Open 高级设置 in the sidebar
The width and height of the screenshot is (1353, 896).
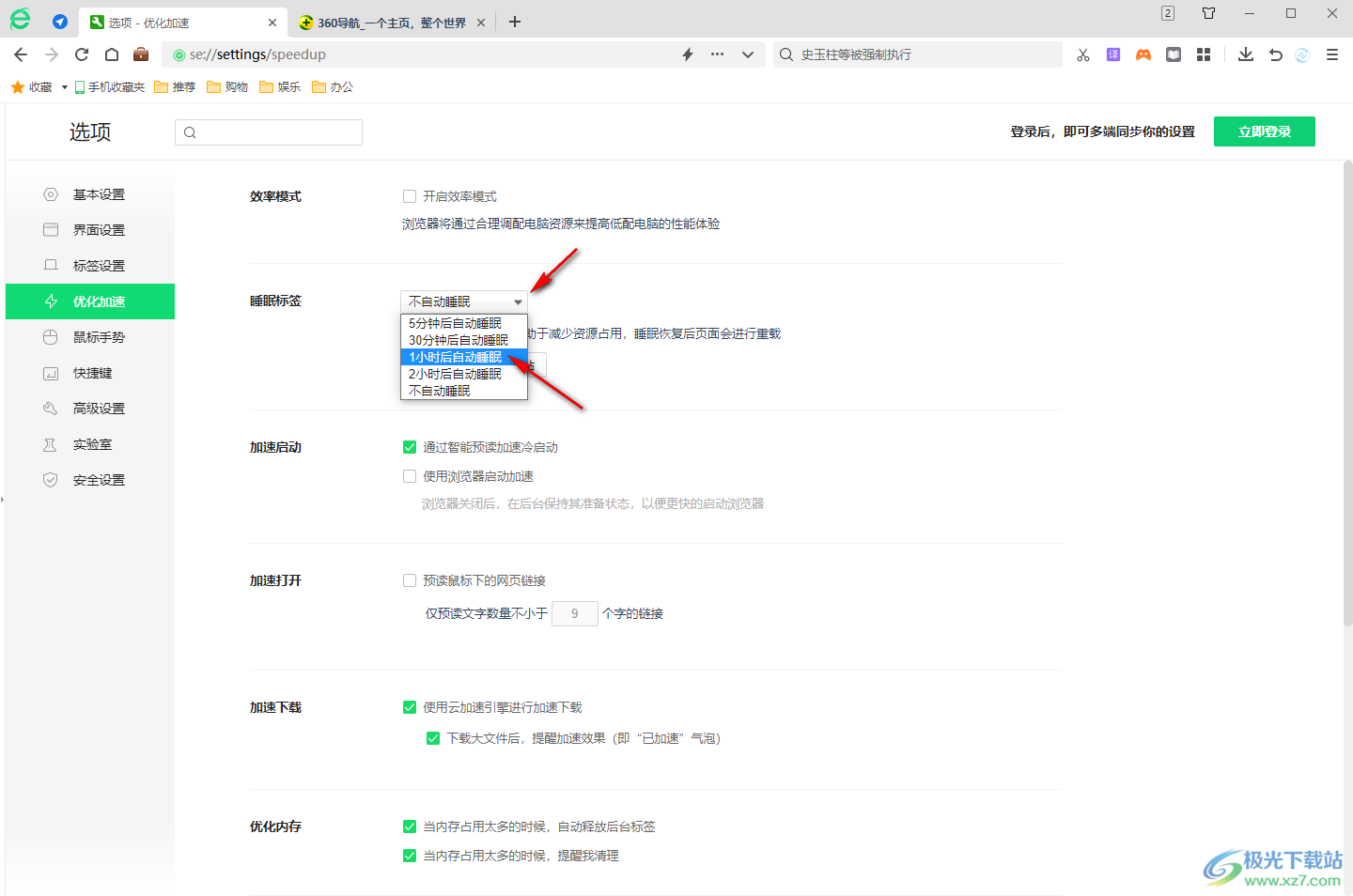click(x=90, y=409)
